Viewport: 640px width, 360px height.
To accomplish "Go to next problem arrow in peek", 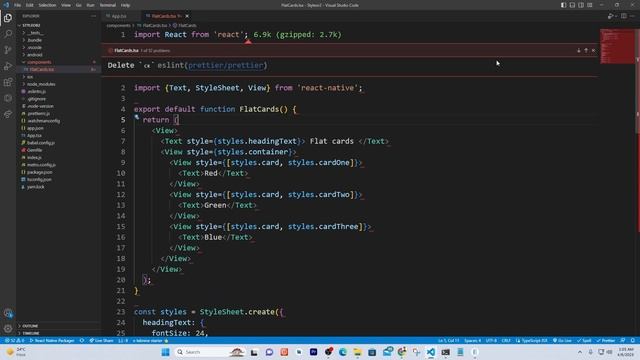I will pos(579,51).
